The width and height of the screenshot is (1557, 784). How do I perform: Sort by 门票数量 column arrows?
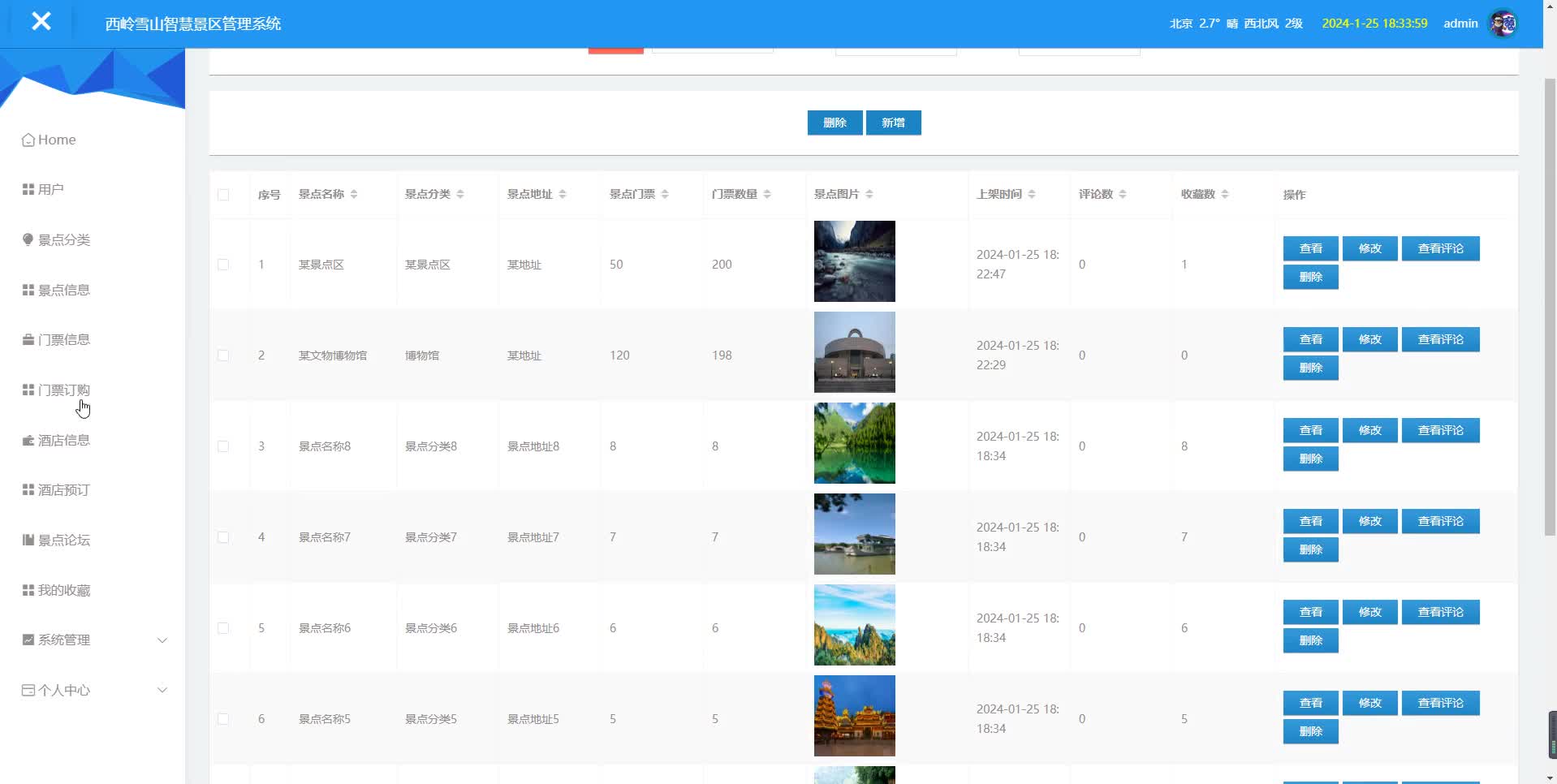pos(767,194)
